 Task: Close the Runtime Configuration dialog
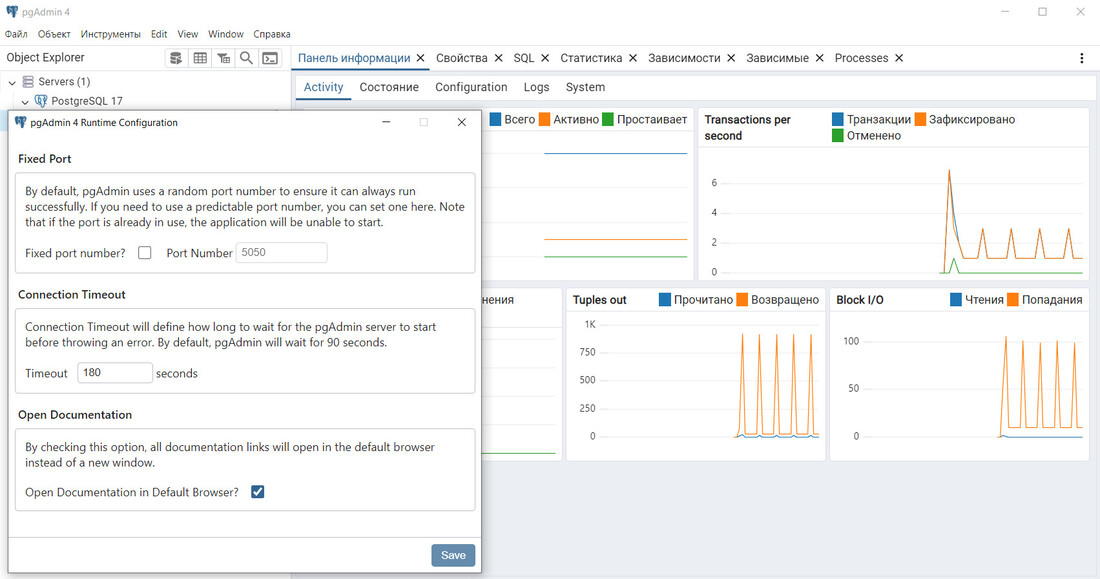click(462, 122)
